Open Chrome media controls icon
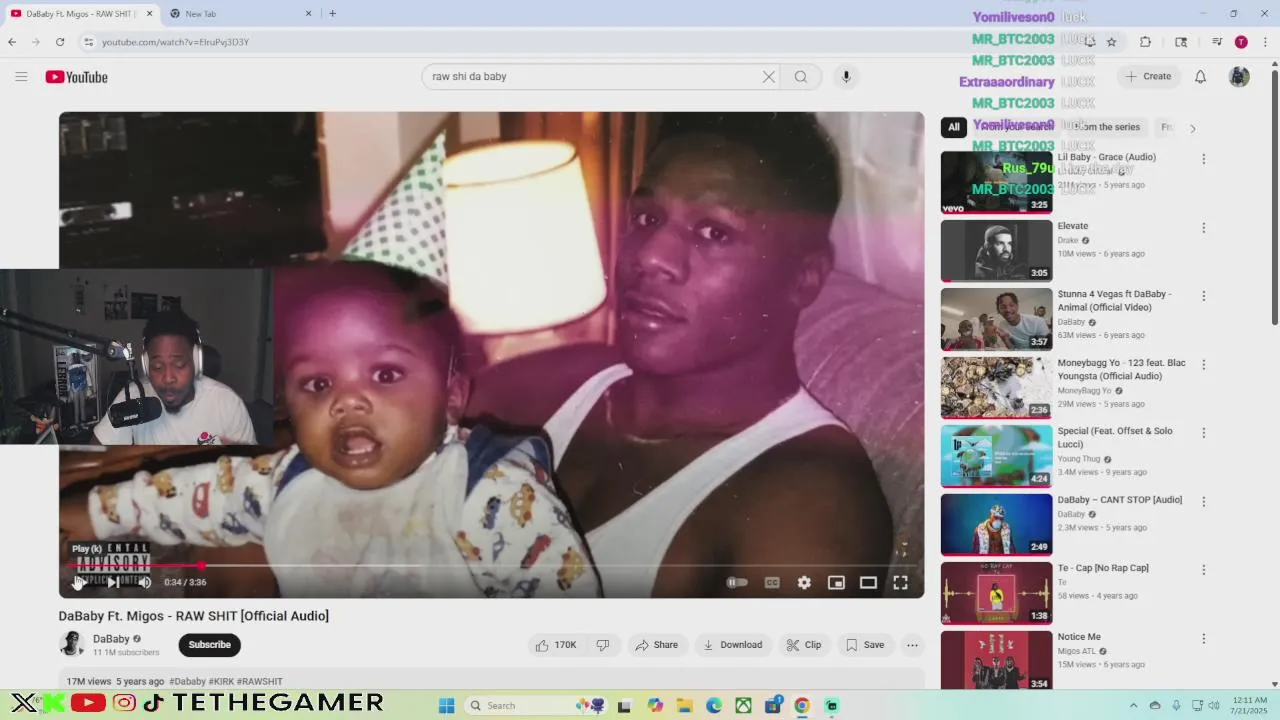The image size is (1280, 720). point(1217,42)
